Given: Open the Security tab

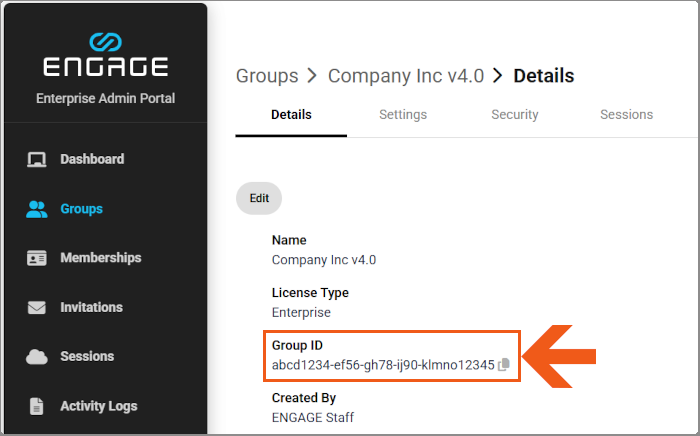Looking at the screenshot, I should [515, 115].
